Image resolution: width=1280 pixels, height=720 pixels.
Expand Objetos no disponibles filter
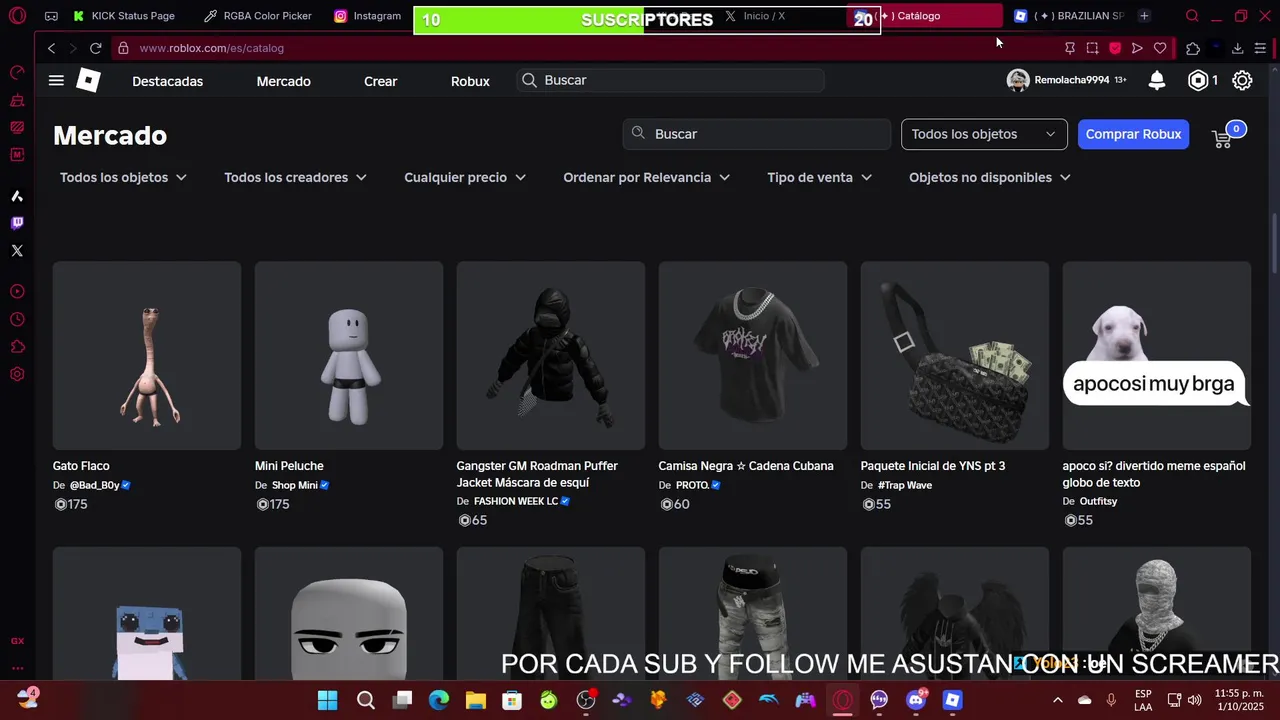point(990,177)
